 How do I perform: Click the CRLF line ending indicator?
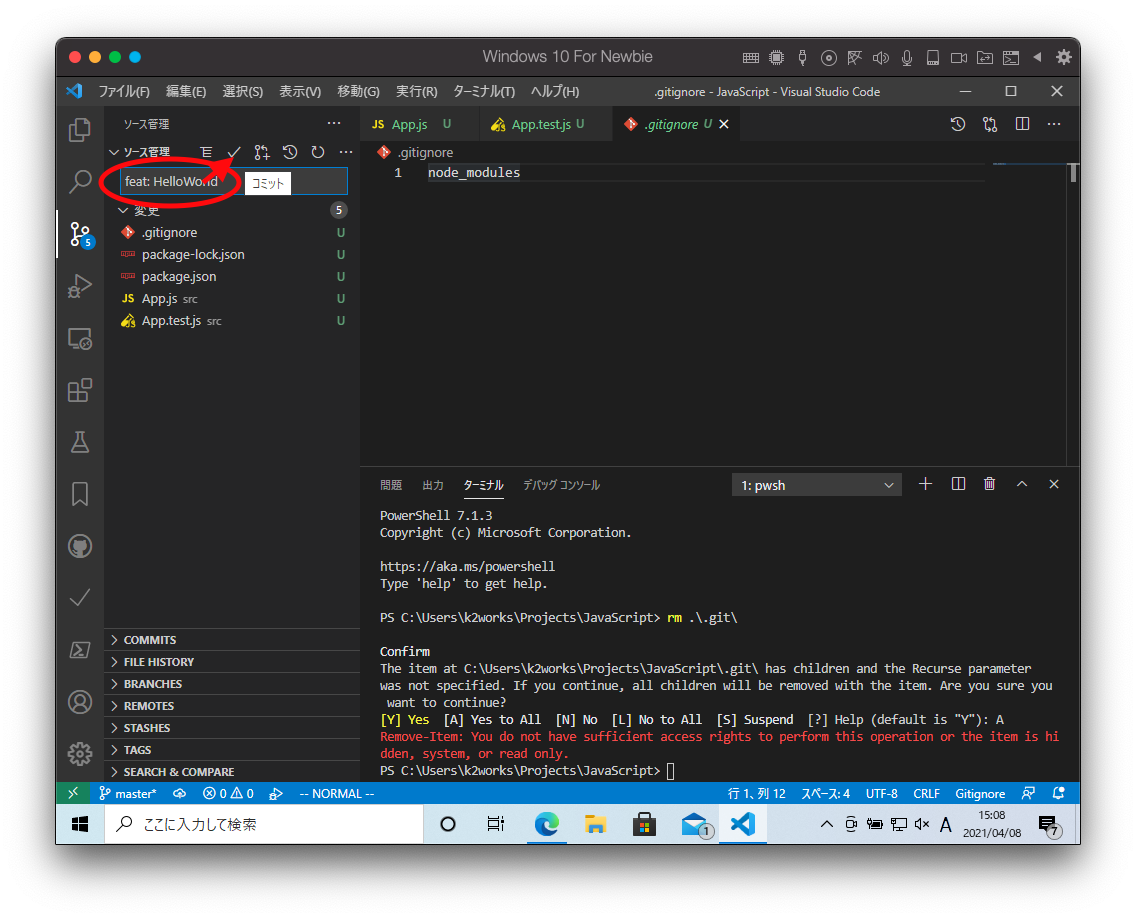(x=926, y=793)
